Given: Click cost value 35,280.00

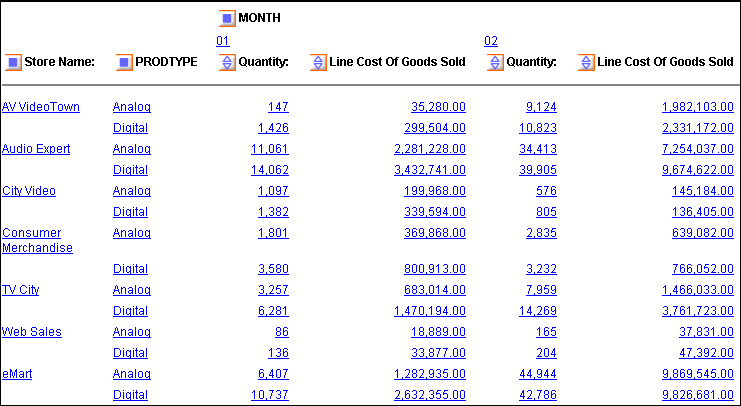Looking at the screenshot, I should click(x=439, y=107).
